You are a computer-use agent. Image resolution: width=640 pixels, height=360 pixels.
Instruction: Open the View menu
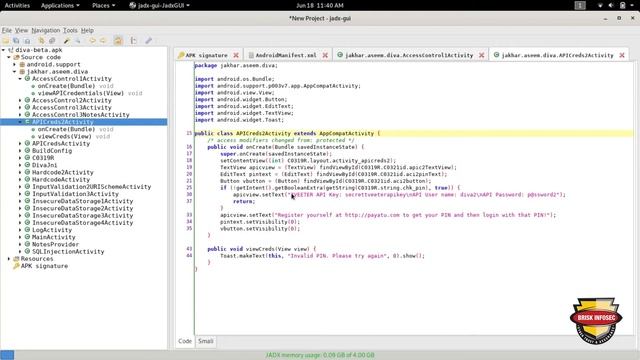(21, 30)
